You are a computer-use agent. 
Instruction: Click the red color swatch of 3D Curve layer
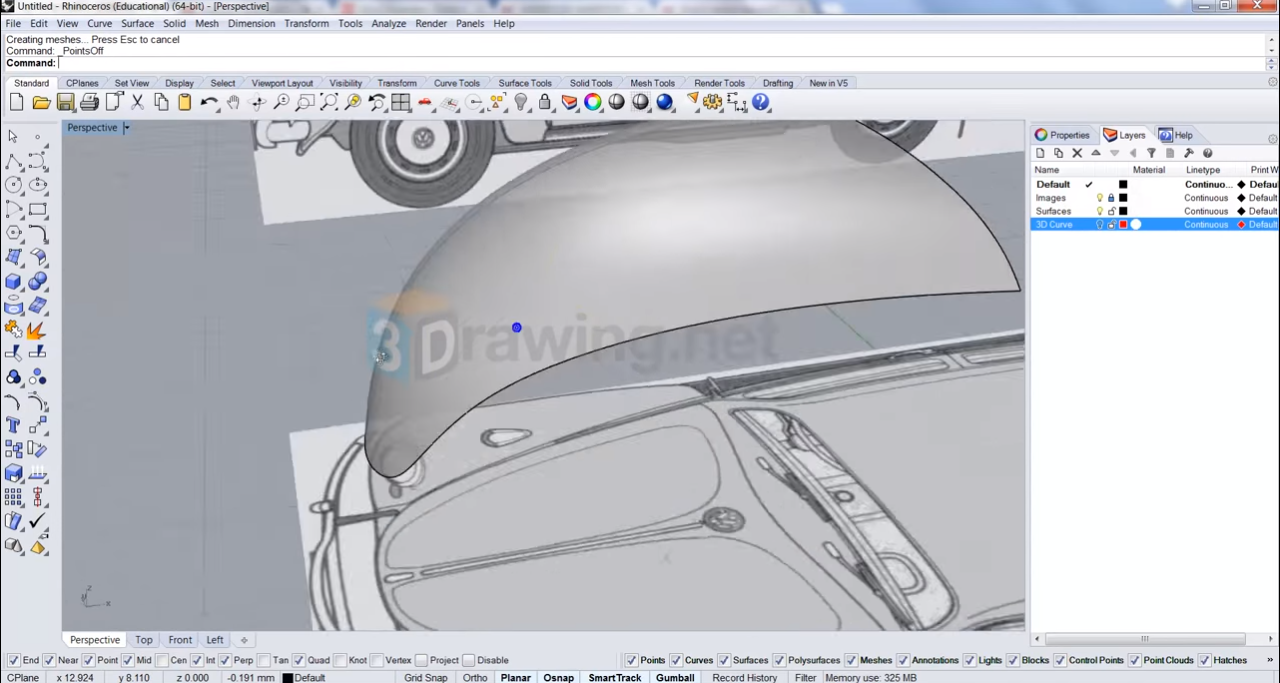pyautogui.click(x=1123, y=225)
